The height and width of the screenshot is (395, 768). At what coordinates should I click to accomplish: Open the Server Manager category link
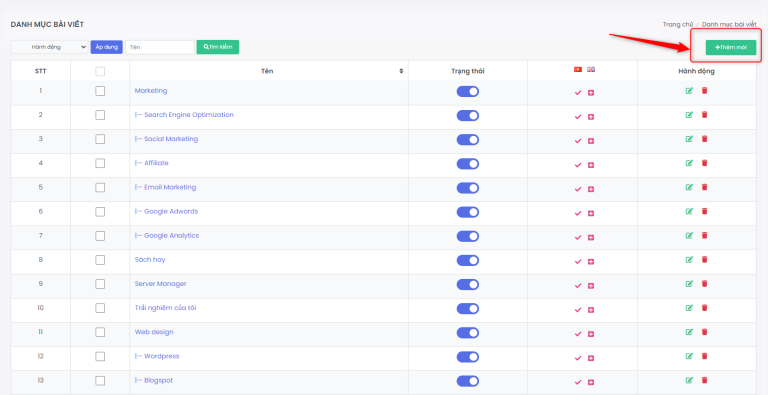(161, 284)
